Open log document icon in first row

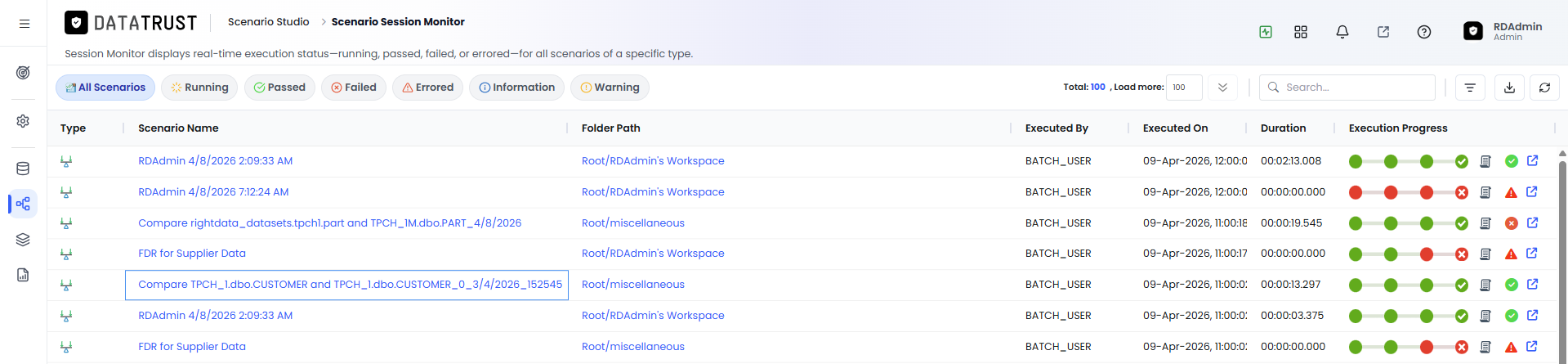click(1485, 161)
